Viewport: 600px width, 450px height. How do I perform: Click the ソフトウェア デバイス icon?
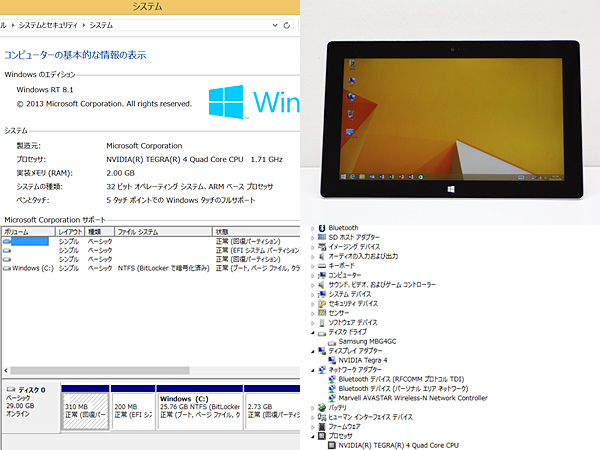pos(322,323)
